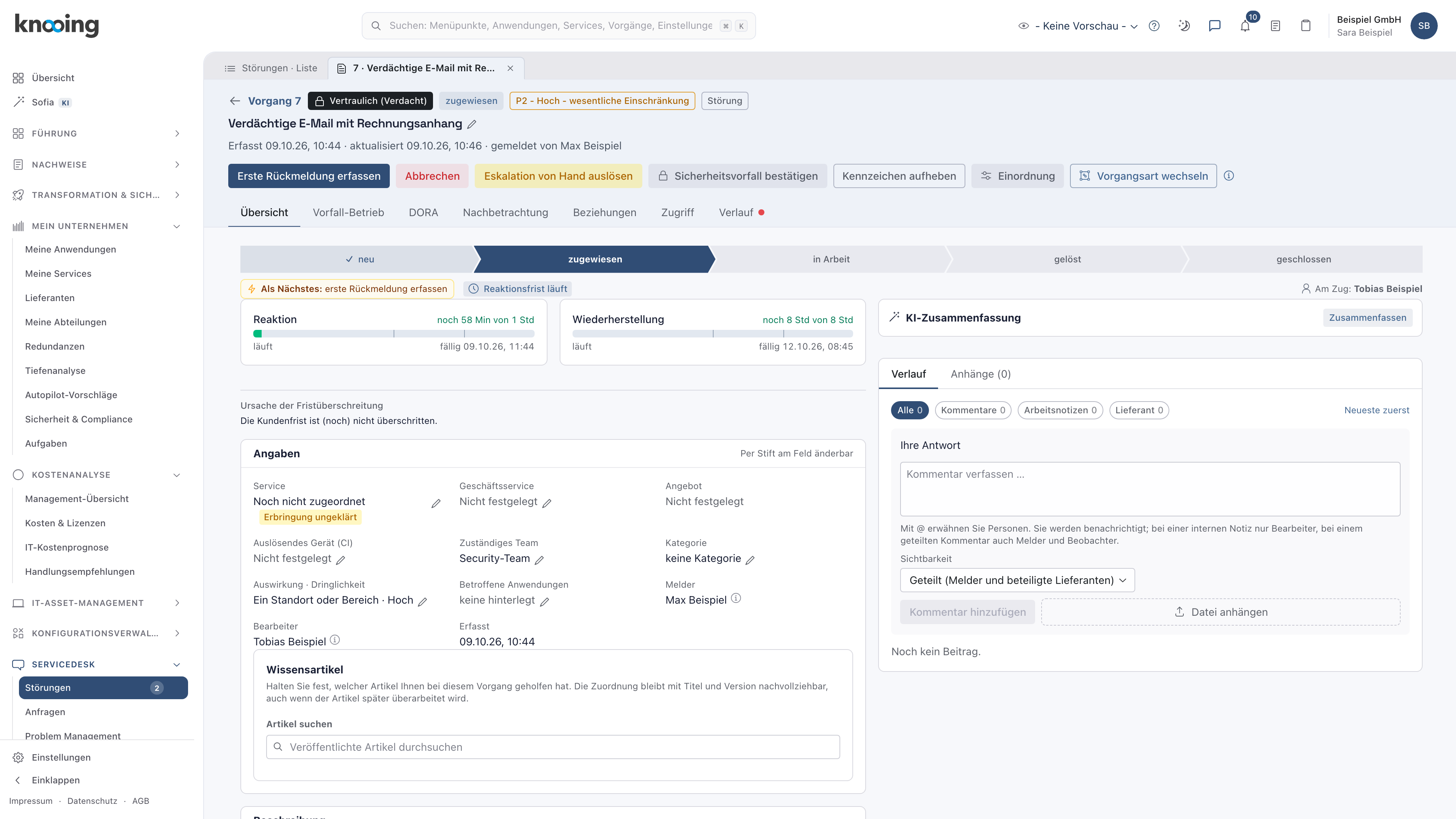
Task: Edit Zuständiges Team pencil icon
Action: pos(539,560)
